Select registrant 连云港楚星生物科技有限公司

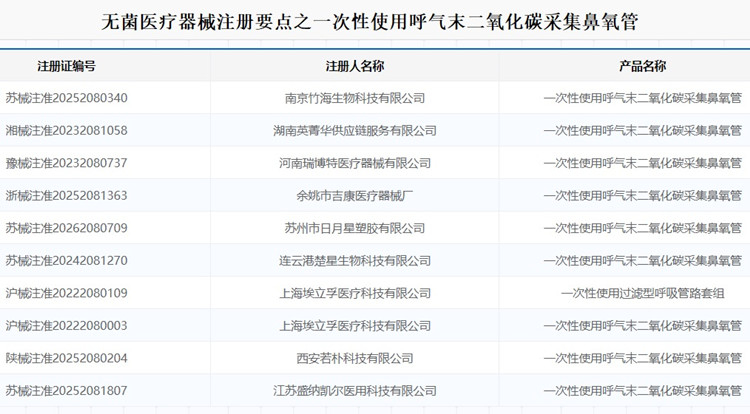coord(355,261)
